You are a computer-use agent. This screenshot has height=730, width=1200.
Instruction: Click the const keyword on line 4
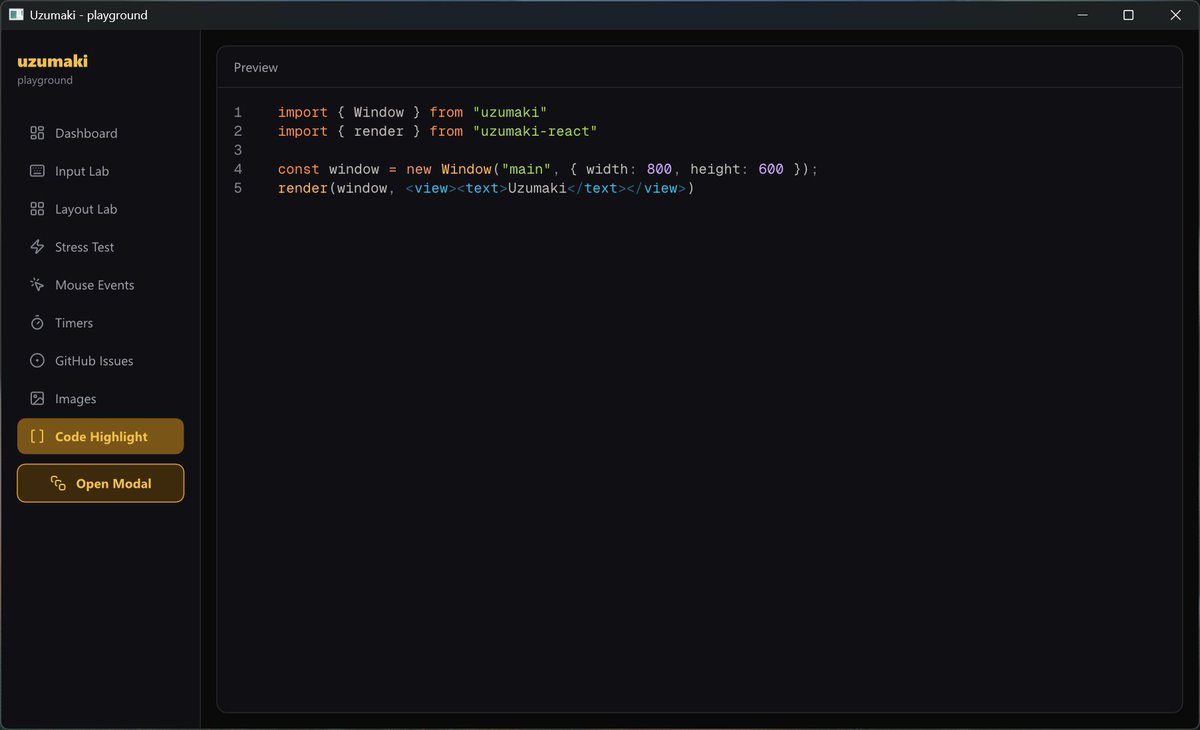(299, 169)
